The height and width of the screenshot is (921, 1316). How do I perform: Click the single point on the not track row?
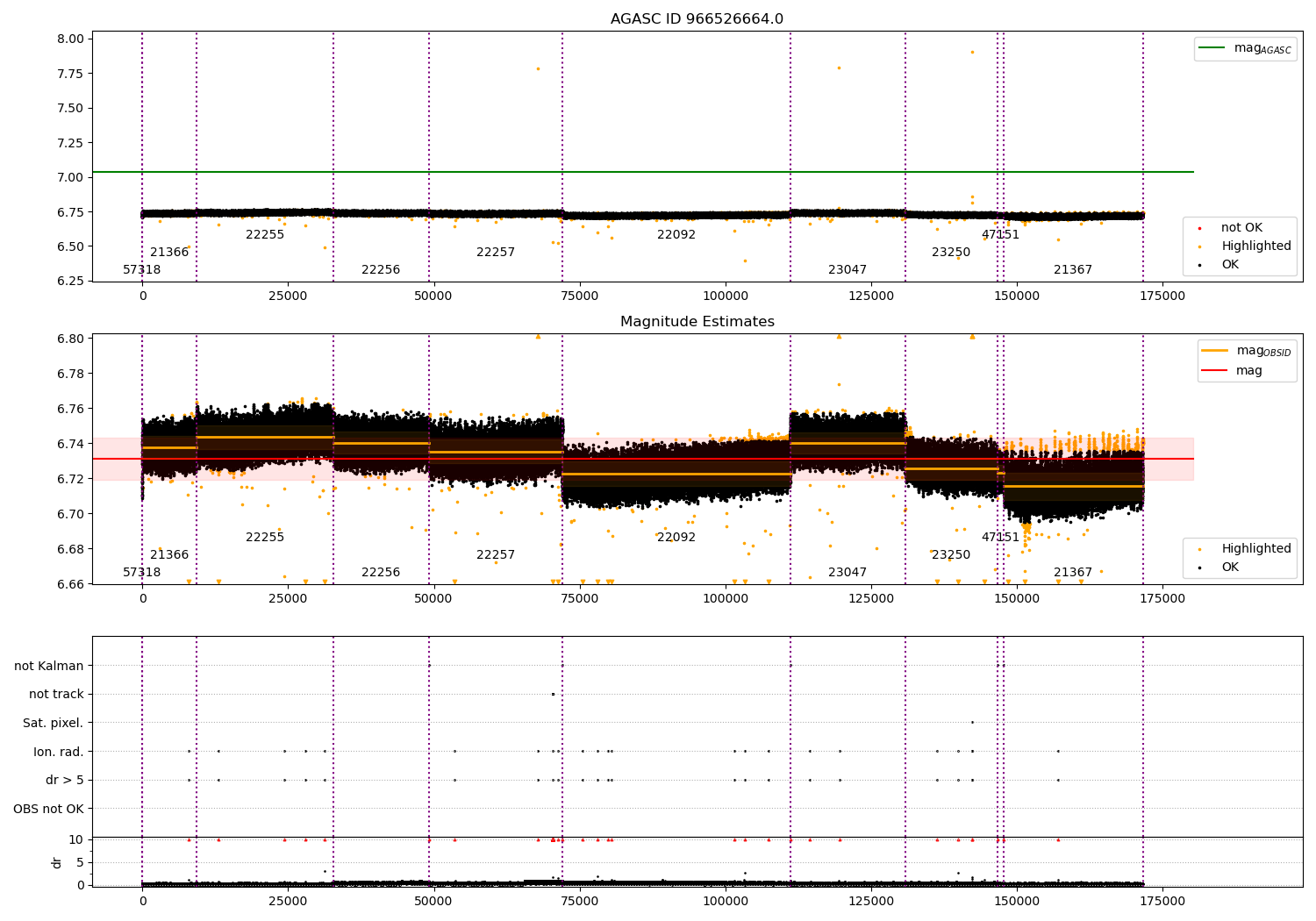point(553,694)
